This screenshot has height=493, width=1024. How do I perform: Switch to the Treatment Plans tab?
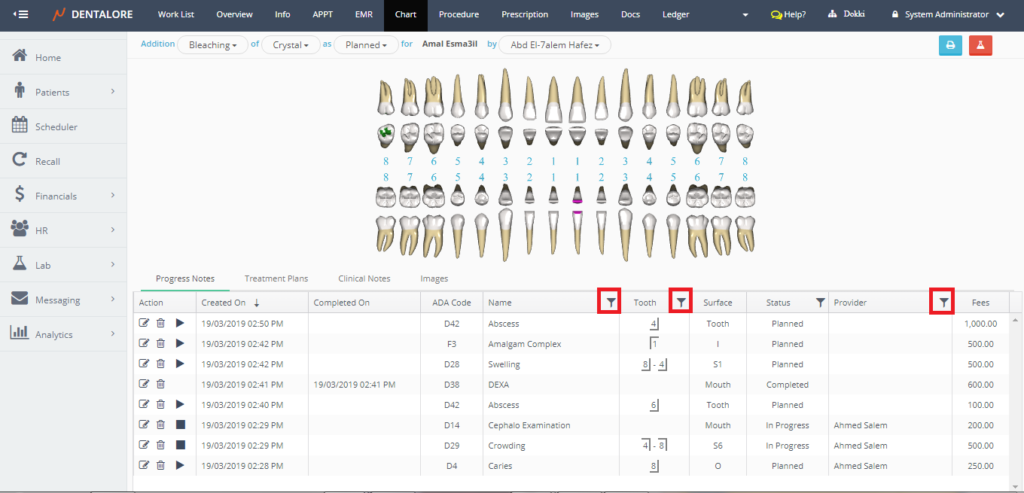point(276,278)
